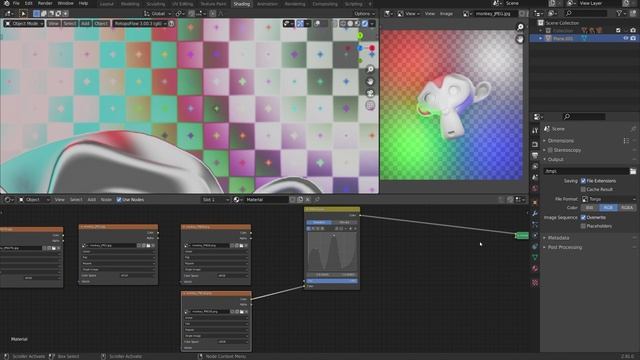The image size is (640, 360).
Task: Select Scene Collection in the outliner
Action: pyautogui.click(x=562, y=23)
